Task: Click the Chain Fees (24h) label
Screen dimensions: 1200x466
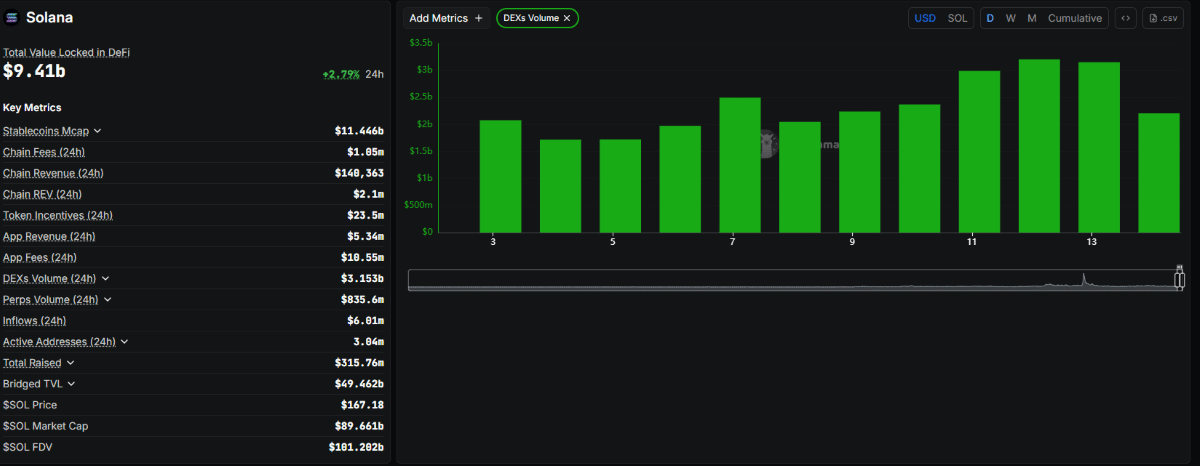Action: (x=44, y=152)
